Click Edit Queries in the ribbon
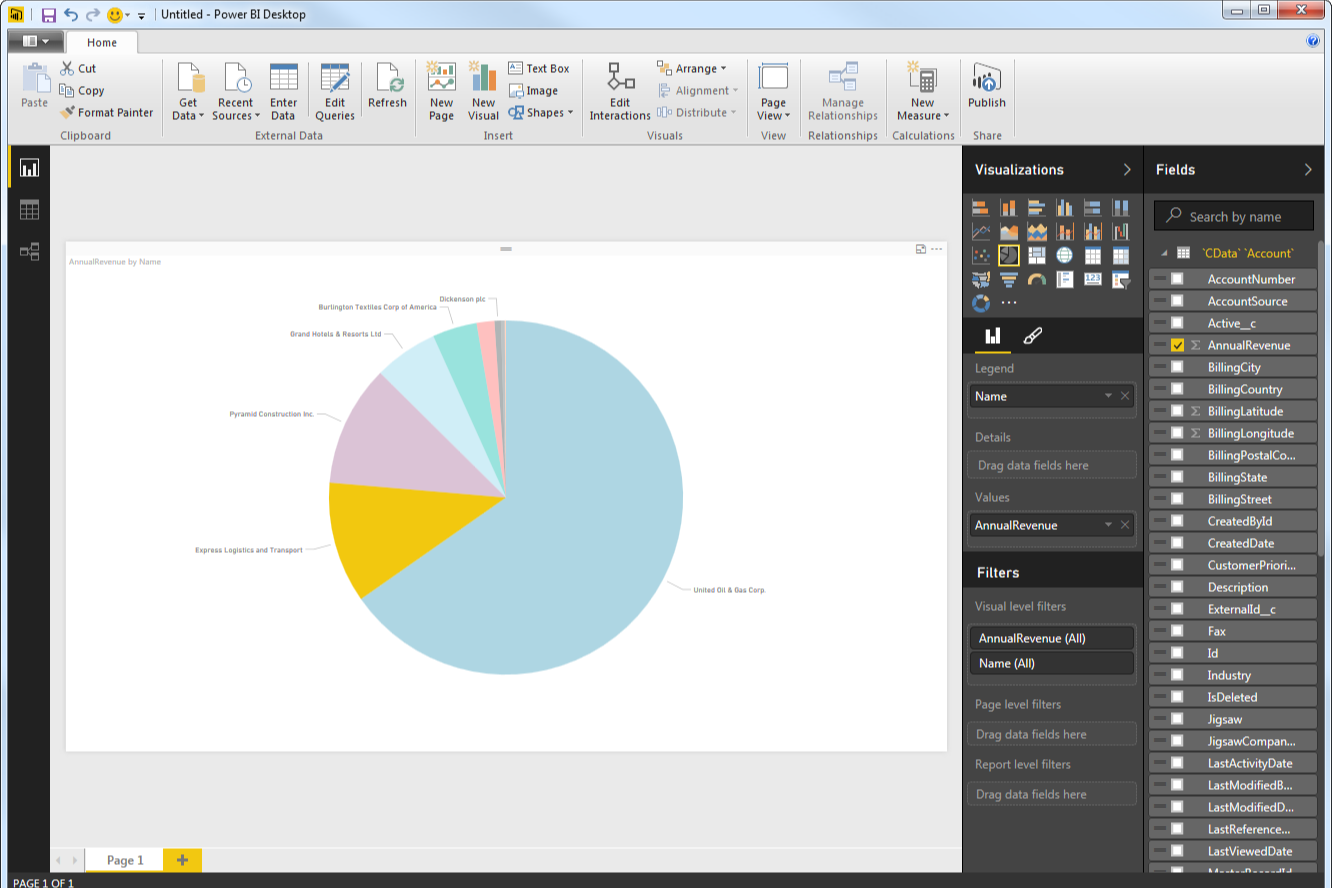1332x888 pixels. [x=335, y=93]
